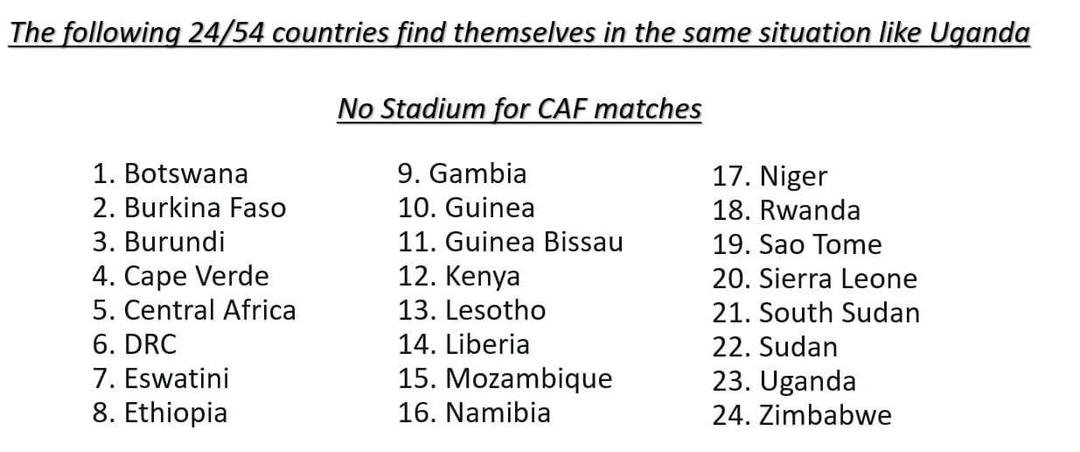The height and width of the screenshot is (452, 1080).
Task: Click the Guinea Bissau entry
Action: click(x=510, y=242)
